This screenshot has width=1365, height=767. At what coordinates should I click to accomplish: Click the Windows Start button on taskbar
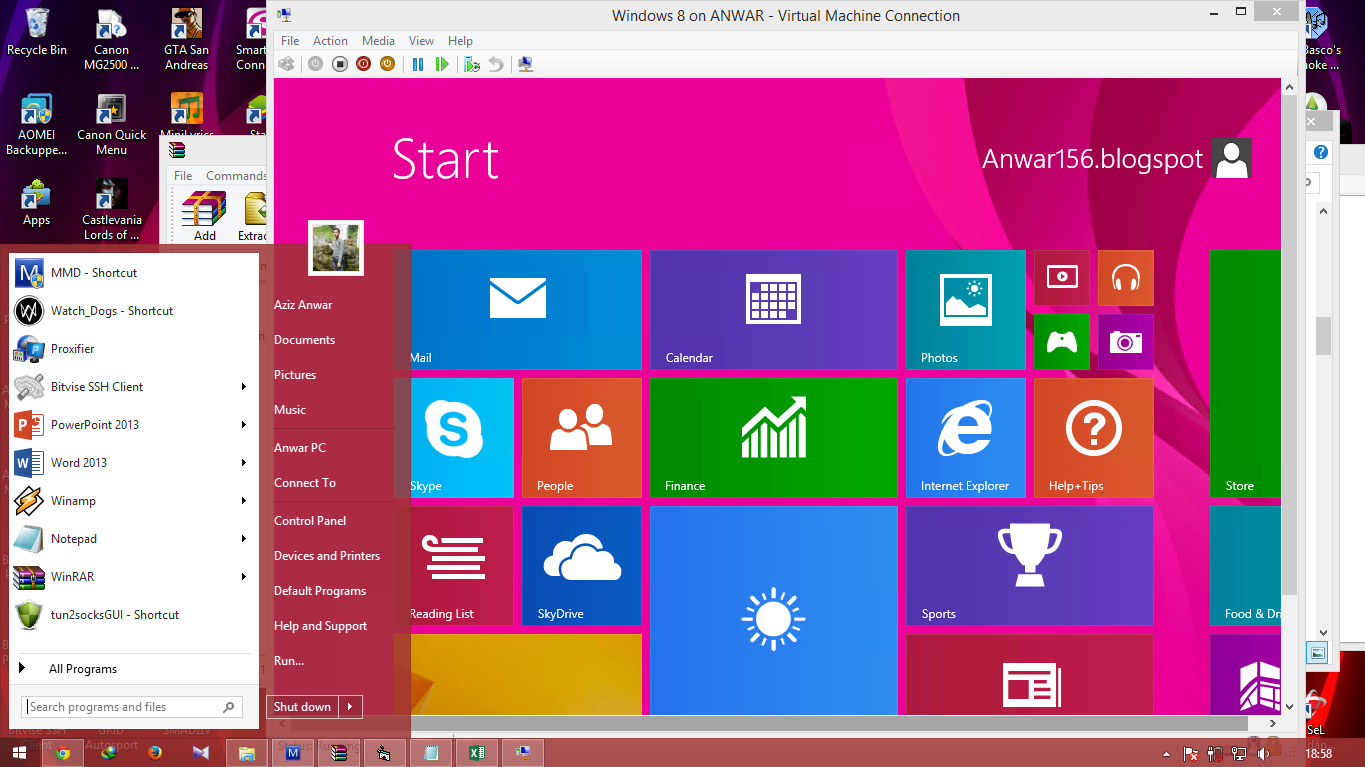[20, 753]
